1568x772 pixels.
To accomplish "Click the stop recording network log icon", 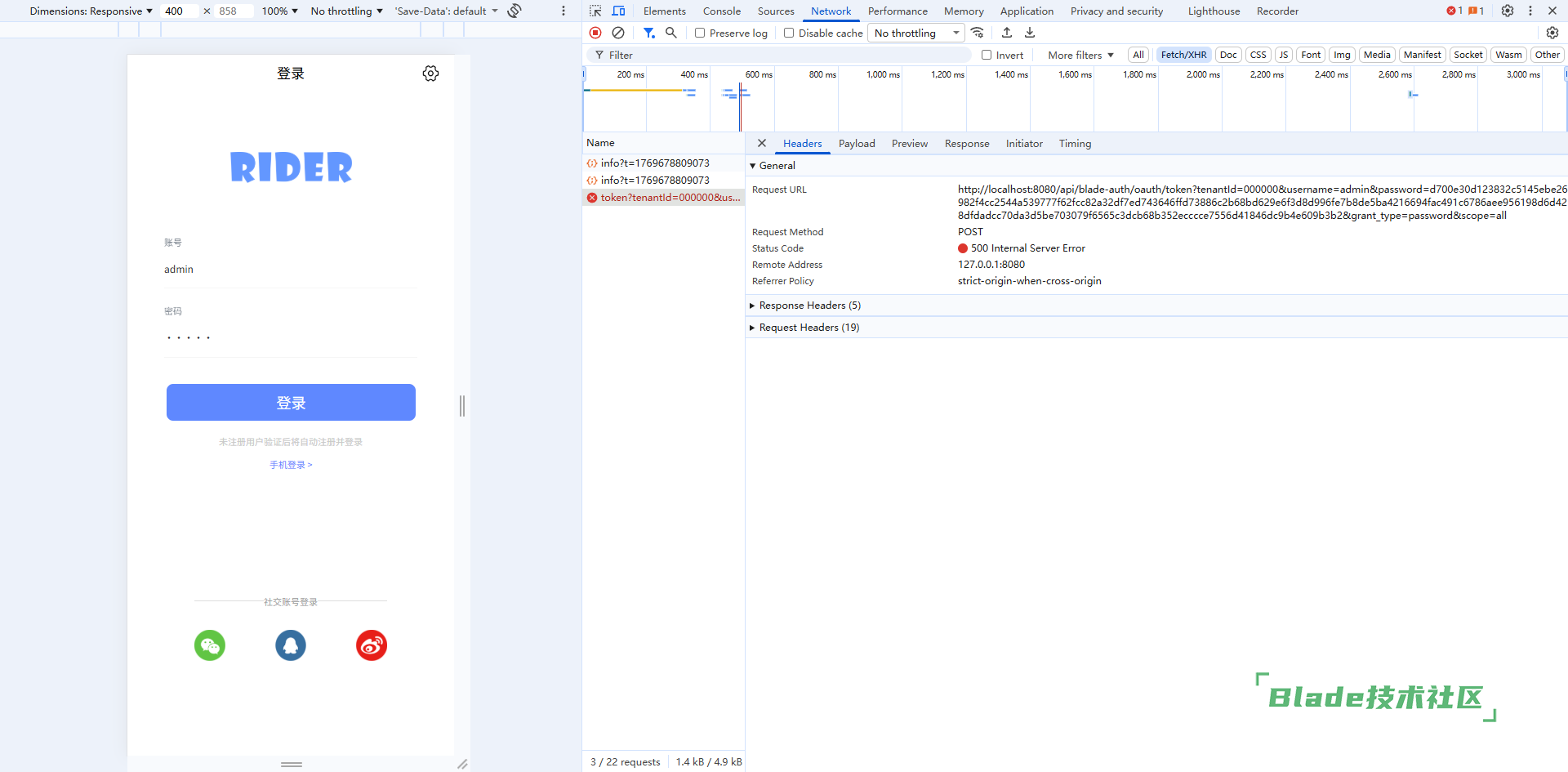I will click(x=595, y=33).
